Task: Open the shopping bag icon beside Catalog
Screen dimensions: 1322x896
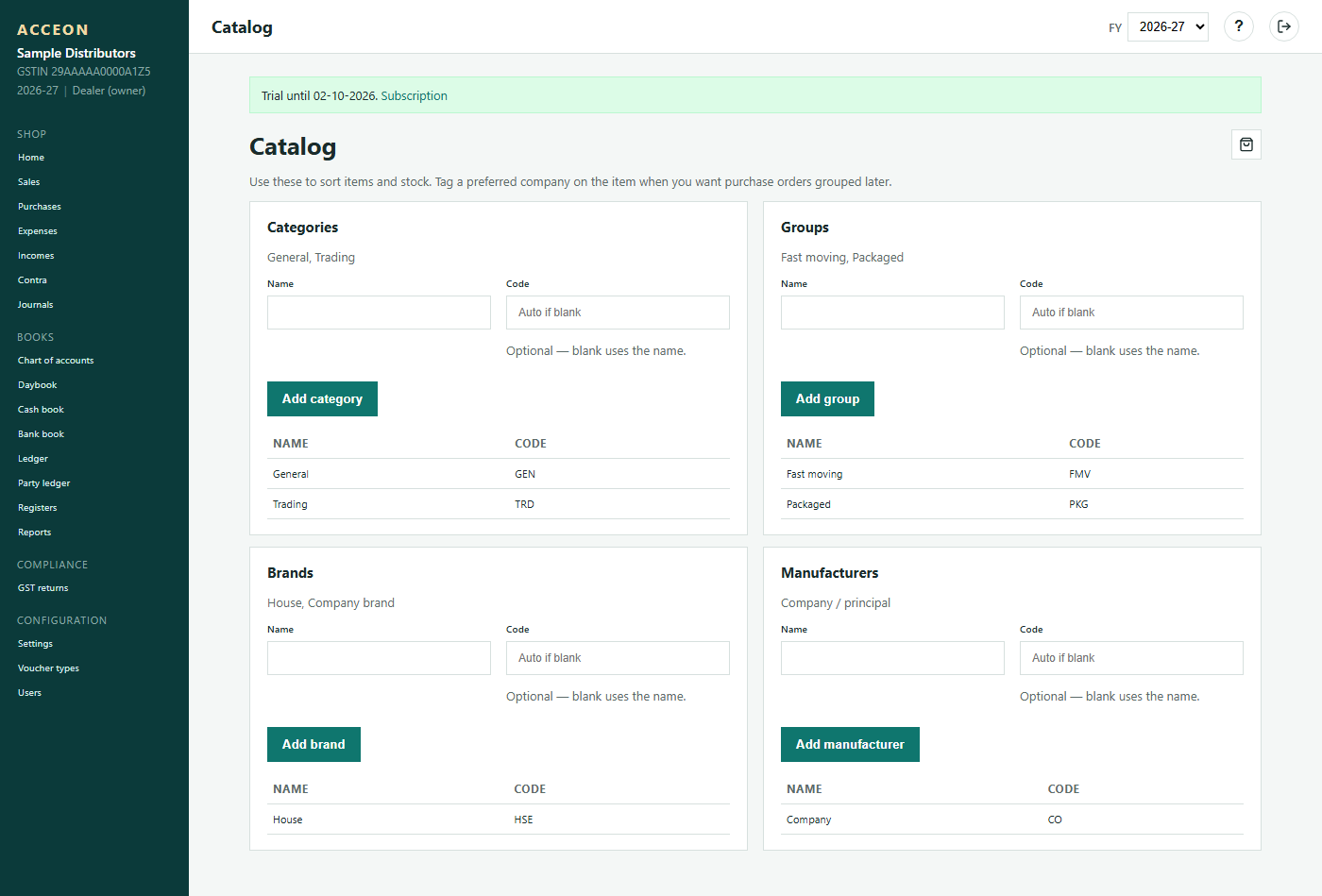Action: click(1246, 144)
